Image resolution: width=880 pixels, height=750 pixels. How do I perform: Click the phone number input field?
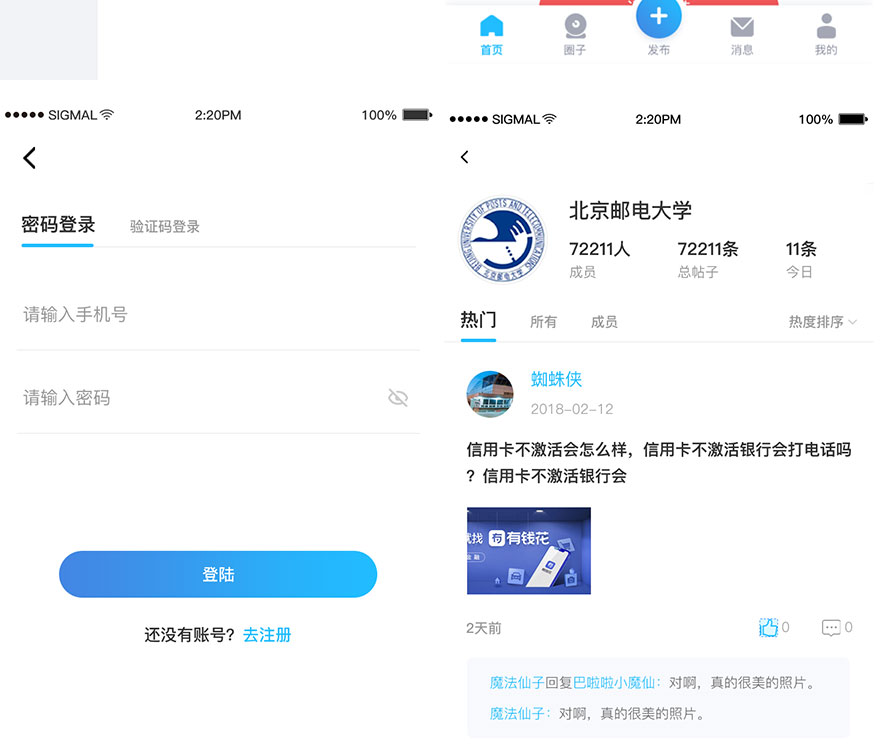[x=218, y=315]
